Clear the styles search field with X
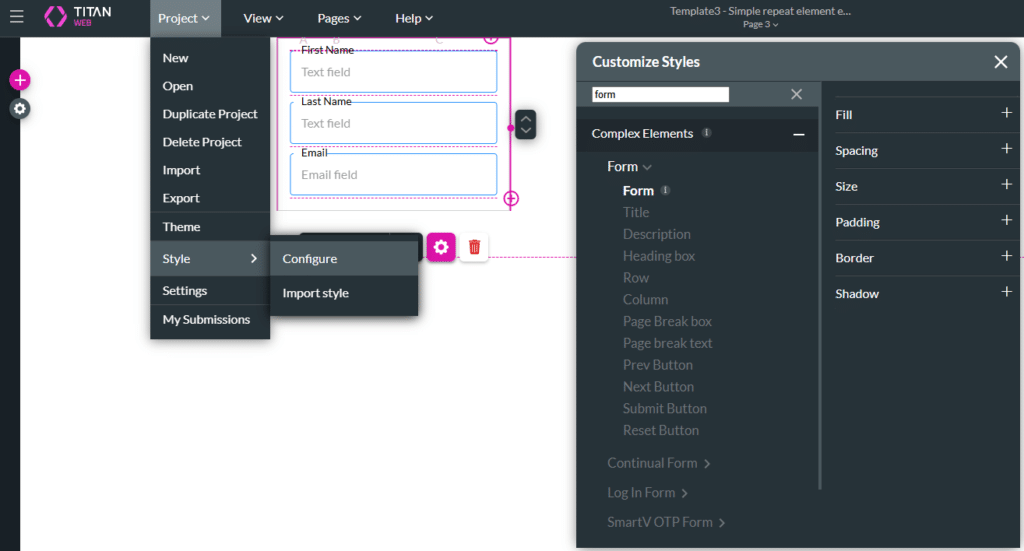This screenshot has width=1024, height=551. click(796, 94)
